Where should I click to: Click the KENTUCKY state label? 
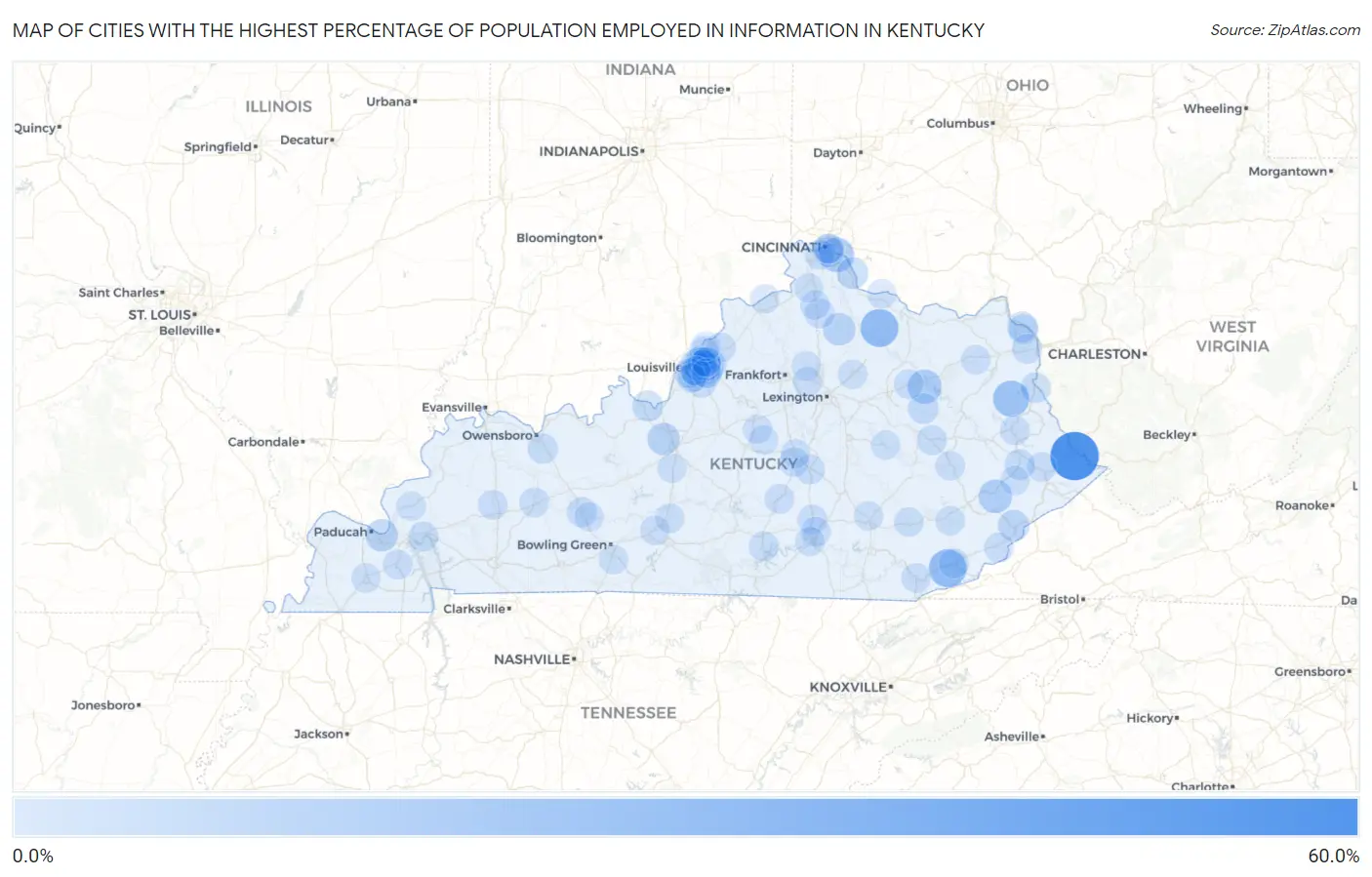point(753,463)
